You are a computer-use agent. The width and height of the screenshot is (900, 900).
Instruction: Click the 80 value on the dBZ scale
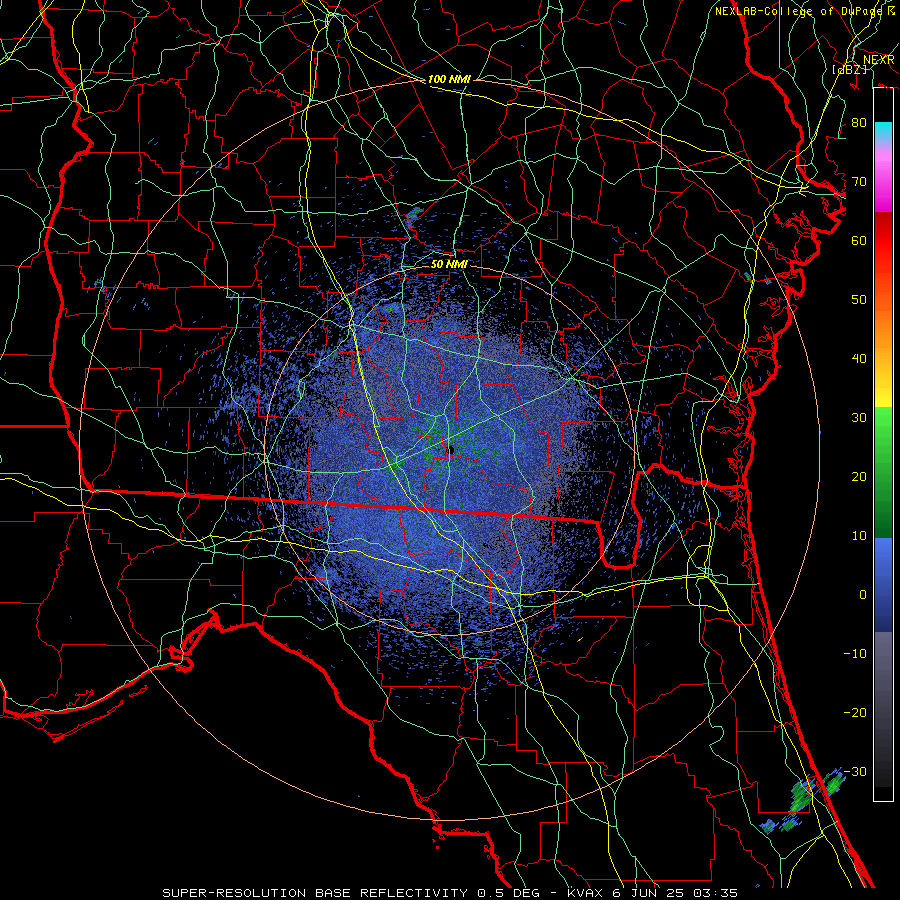pos(859,122)
